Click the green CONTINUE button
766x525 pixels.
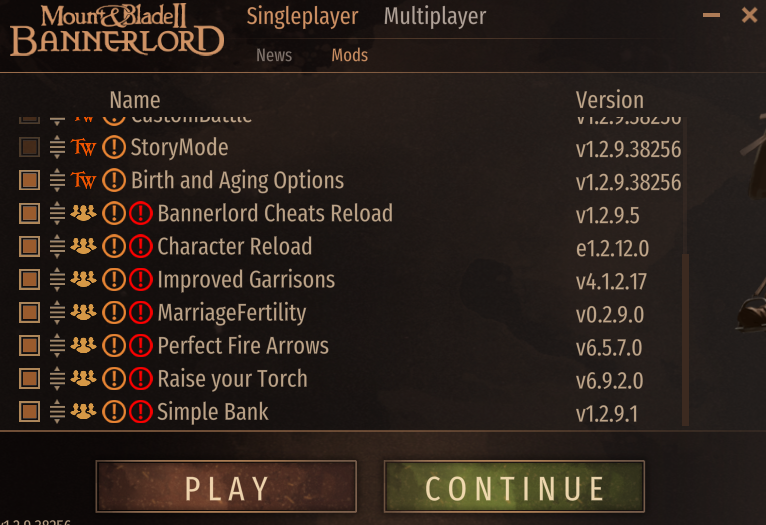click(514, 486)
